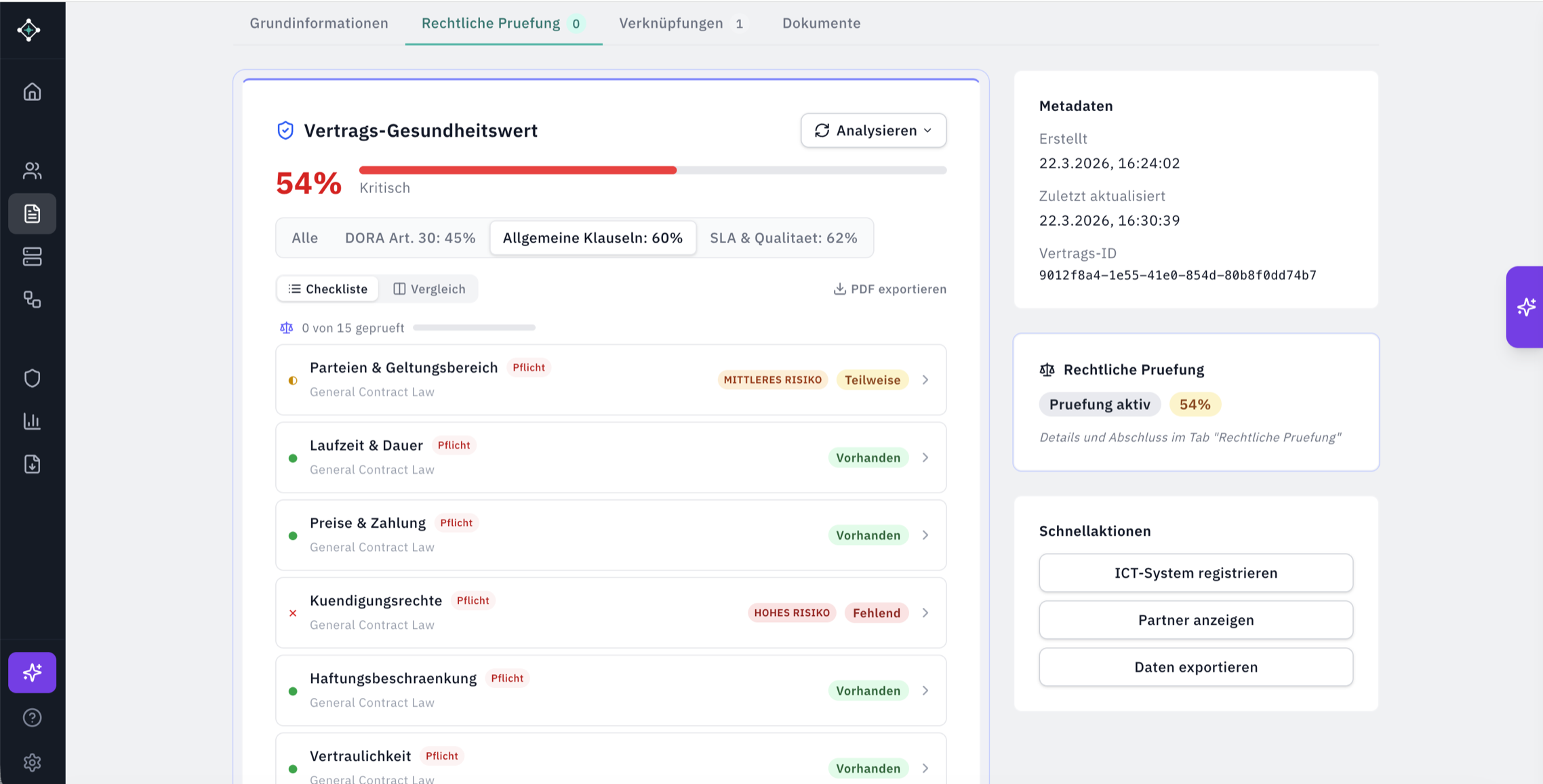Launch the purple AI assistant sparkle icon
The image size is (1543, 784).
(32, 672)
